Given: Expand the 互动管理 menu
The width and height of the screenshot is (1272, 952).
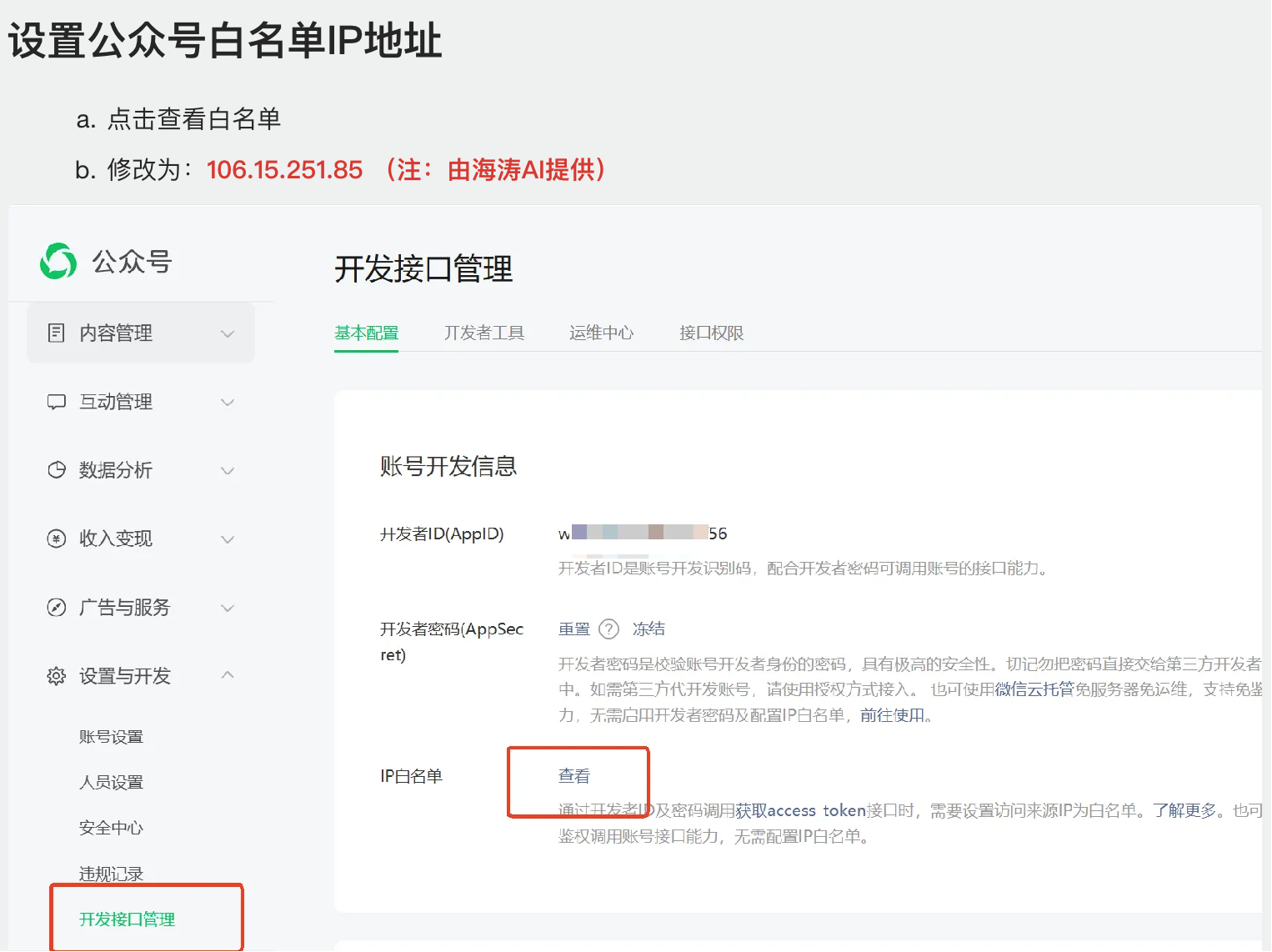Looking at the screenshot, I should 227,402.
